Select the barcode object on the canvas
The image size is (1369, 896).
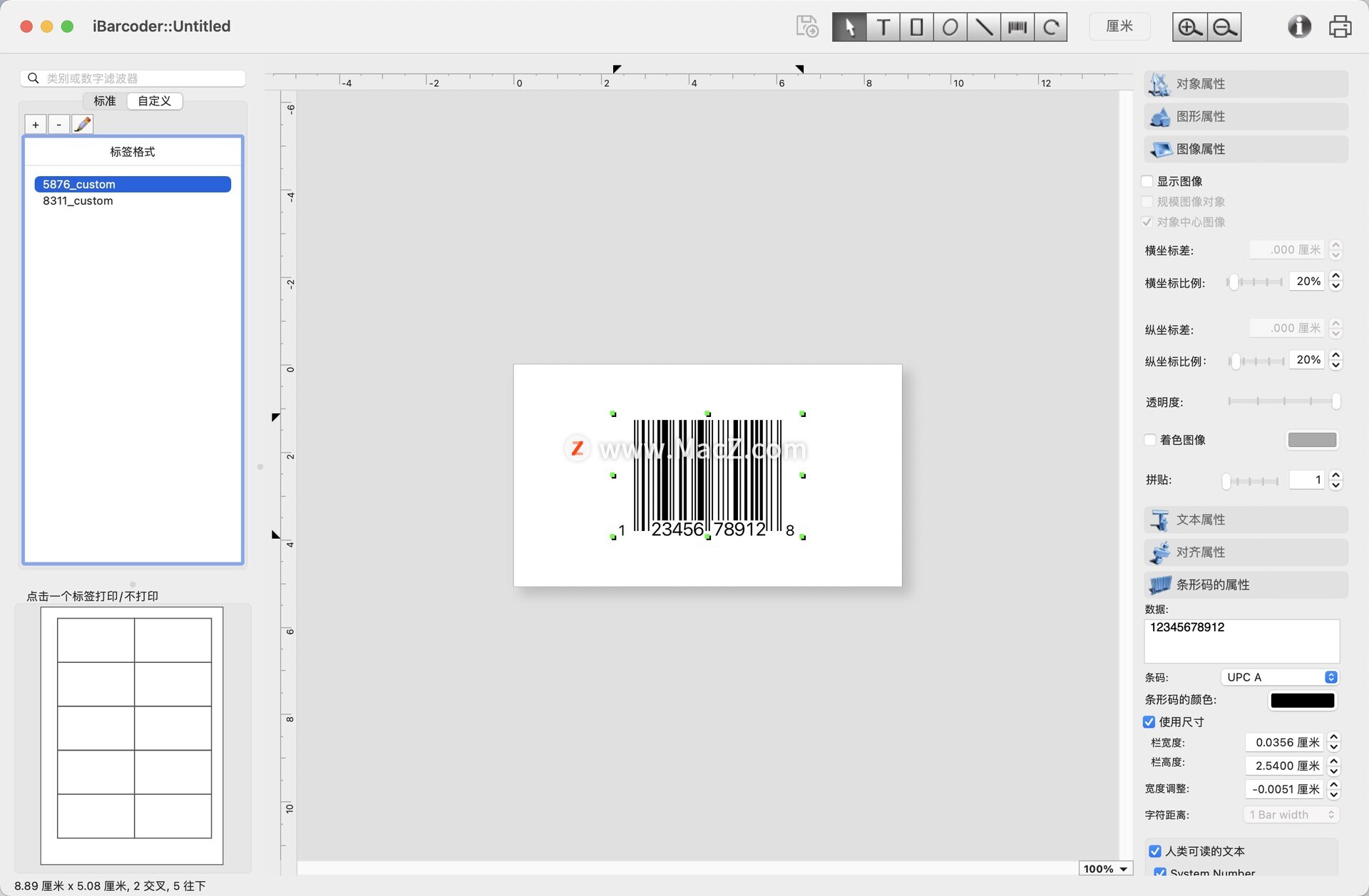(x=708, y=475)
